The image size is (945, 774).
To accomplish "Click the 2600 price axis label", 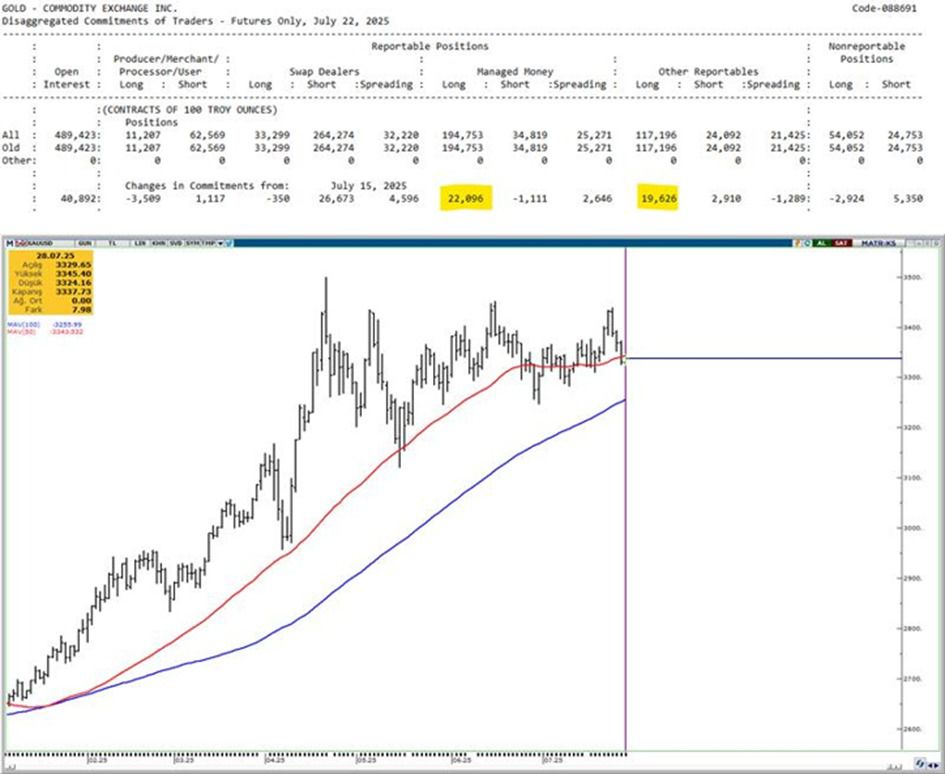I will [913, 729].
